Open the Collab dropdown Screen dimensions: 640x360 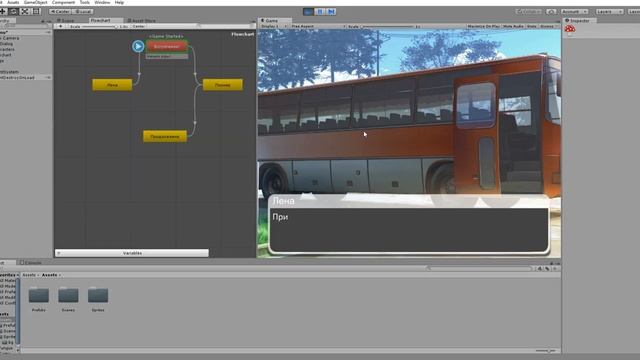tap(529, 11)
